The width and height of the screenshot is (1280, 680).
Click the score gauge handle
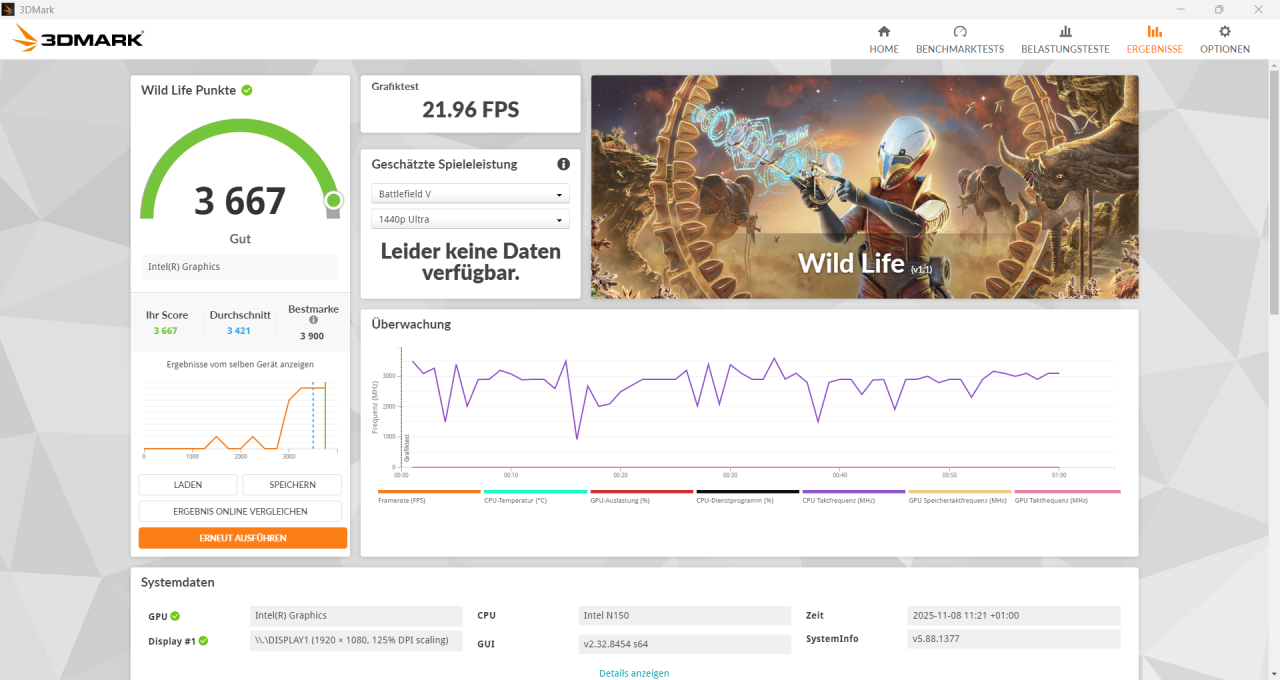pyautogui.click(x=333, y=201)
